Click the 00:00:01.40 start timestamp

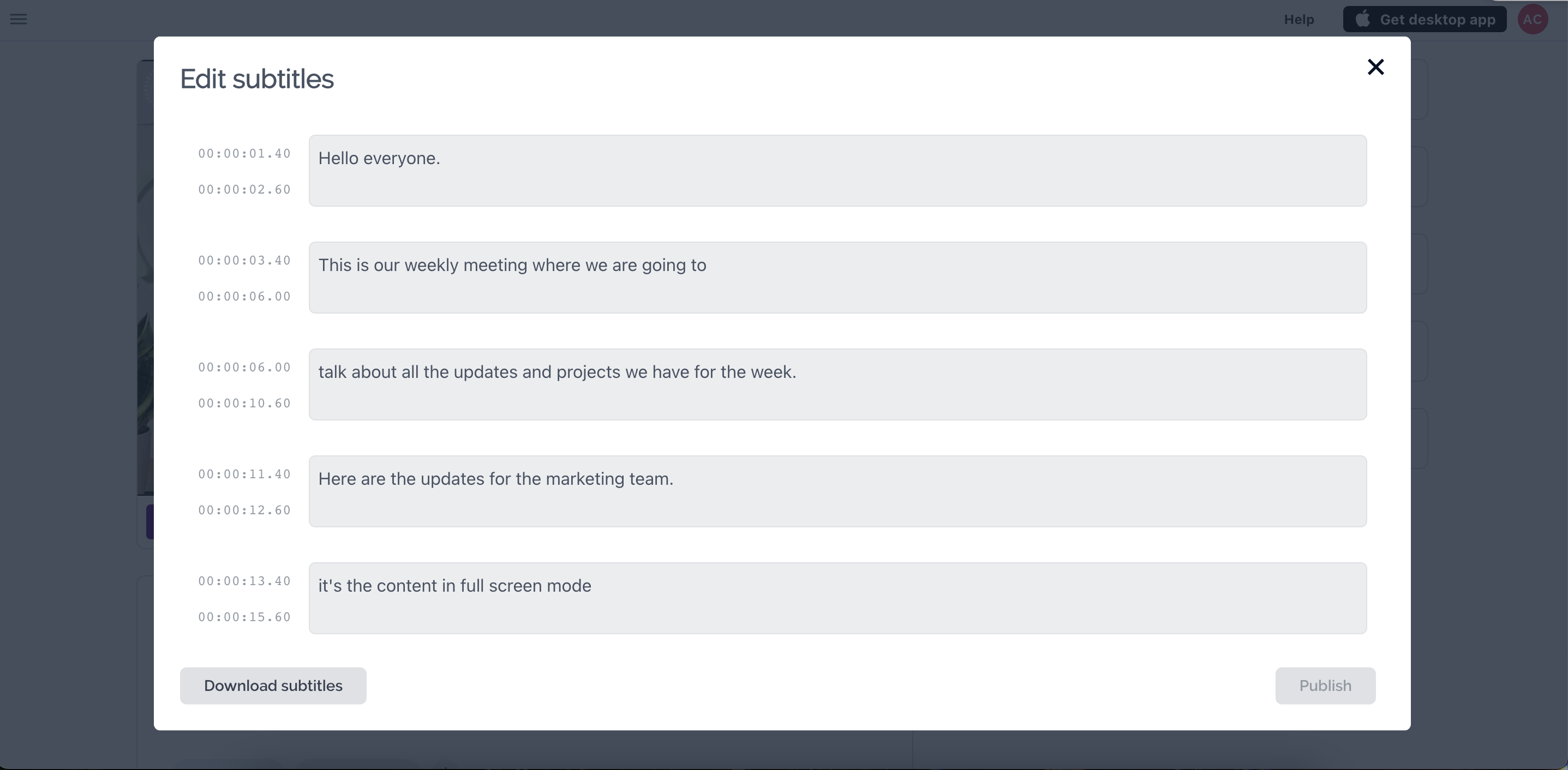coord(244,153)
